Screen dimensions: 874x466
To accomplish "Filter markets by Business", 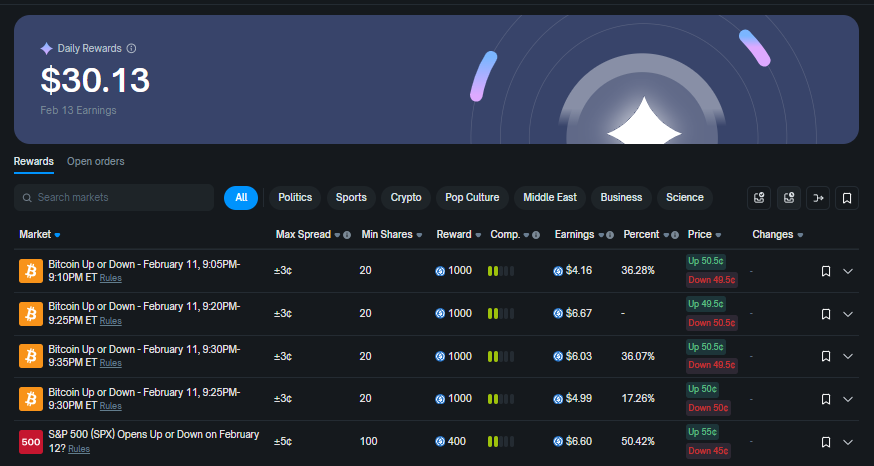I will tap(621, 198).
